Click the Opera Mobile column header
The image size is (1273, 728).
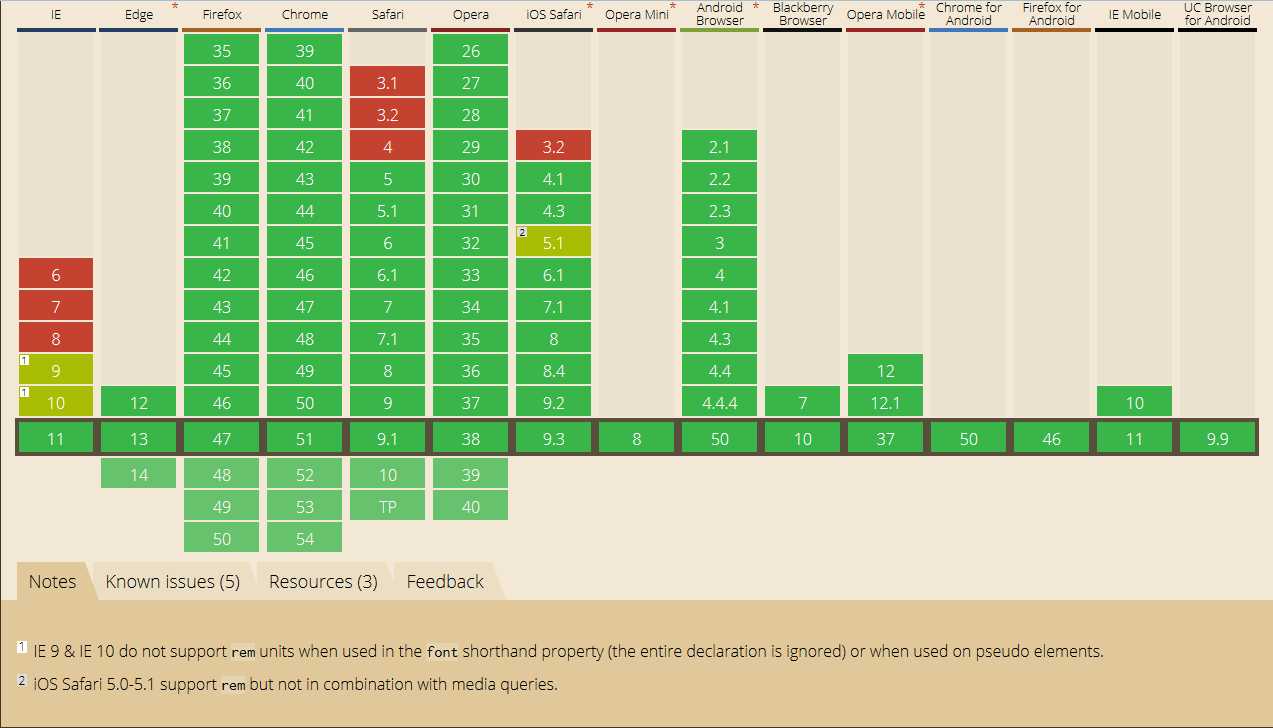coord(886,15)
